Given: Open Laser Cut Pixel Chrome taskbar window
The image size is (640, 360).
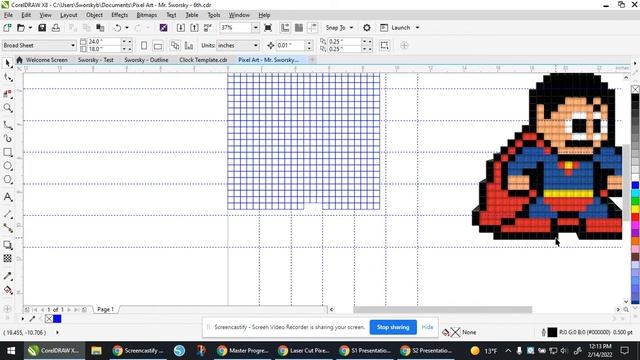Looking at the screenshot, I should (304, 351).
